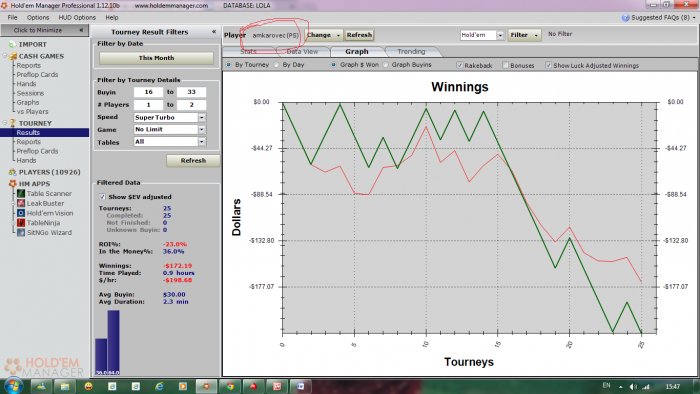Image resolution: width=700 pixels, height=394 pixels.
Task: Open the Tables dropdown (All)
Action: pos(202,141)
